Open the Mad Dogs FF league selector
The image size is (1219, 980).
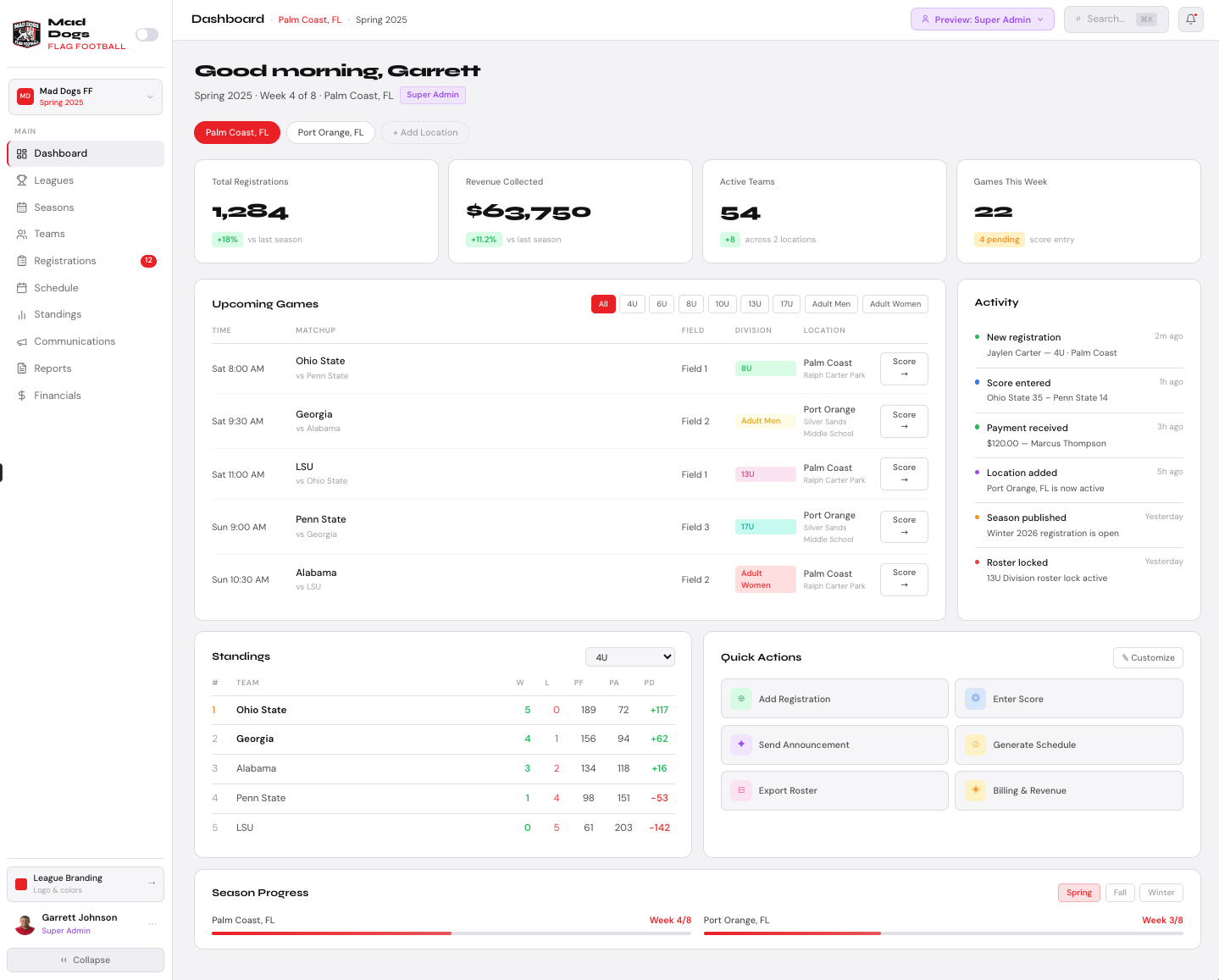[x=85, y=97]
